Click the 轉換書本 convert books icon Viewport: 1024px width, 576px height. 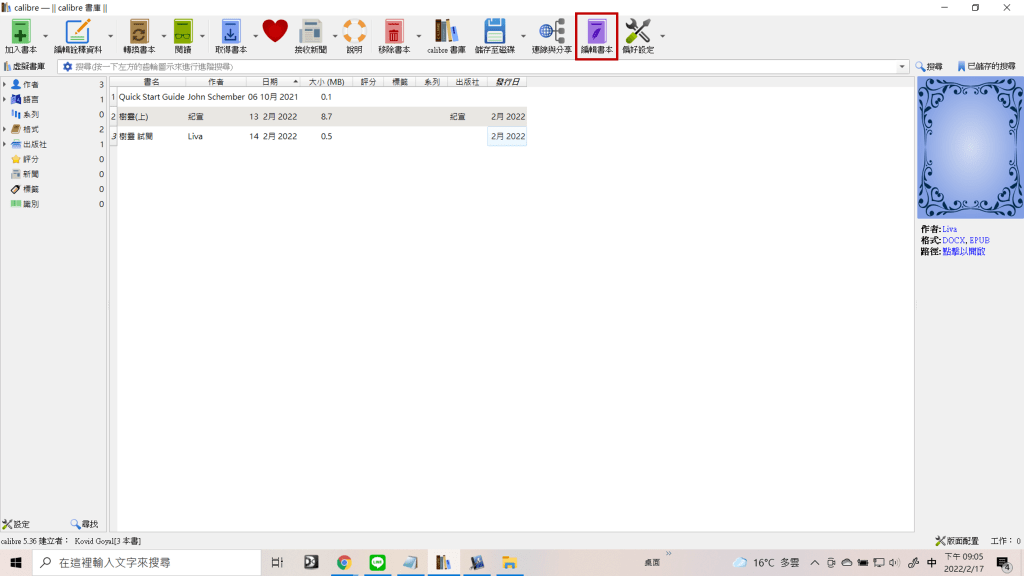[139, 32]
